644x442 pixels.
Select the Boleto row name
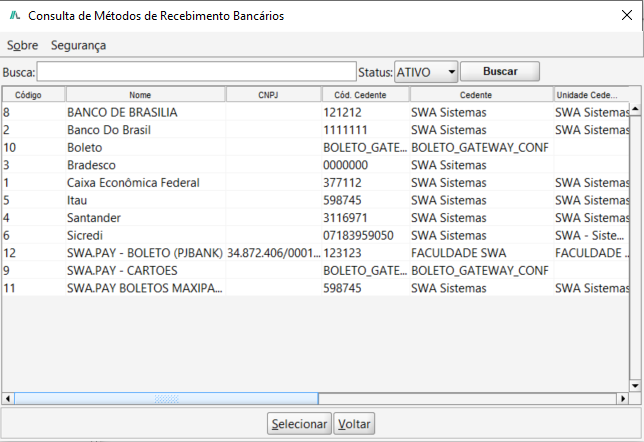pyautogui.click(x=85, y=147)
